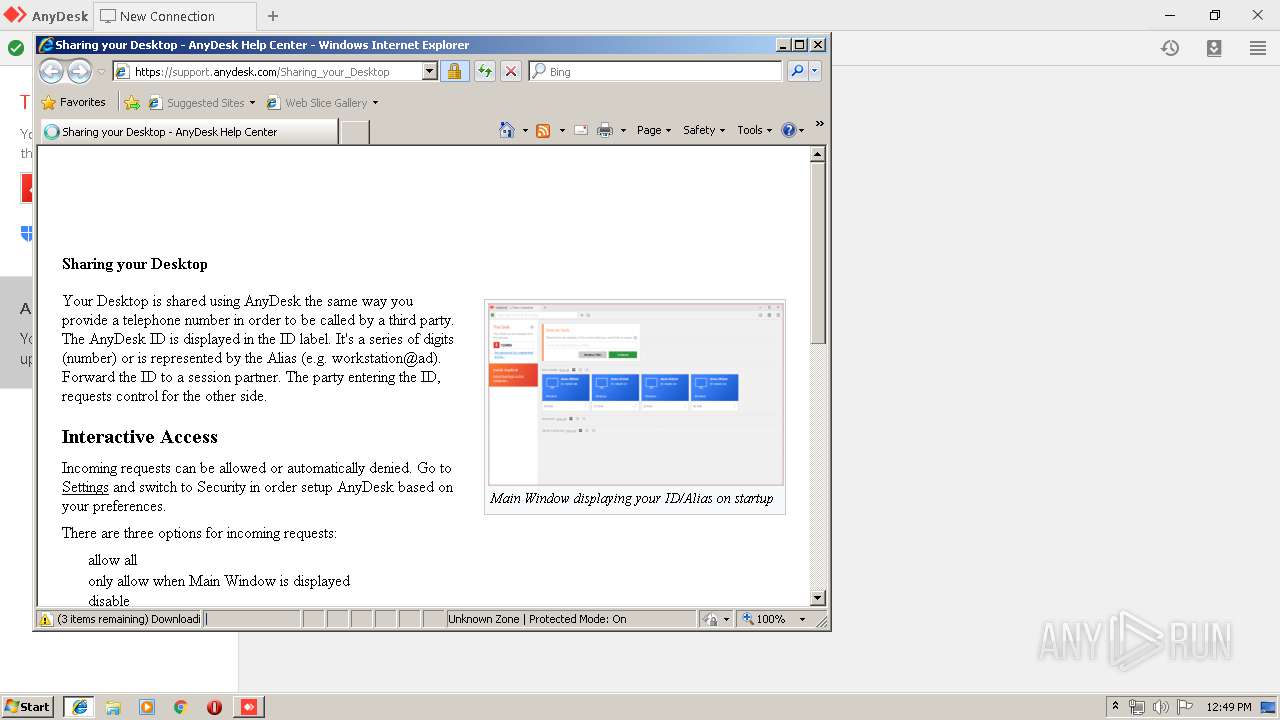Switch to AnyDesk taskbar button

pos(249,707)
